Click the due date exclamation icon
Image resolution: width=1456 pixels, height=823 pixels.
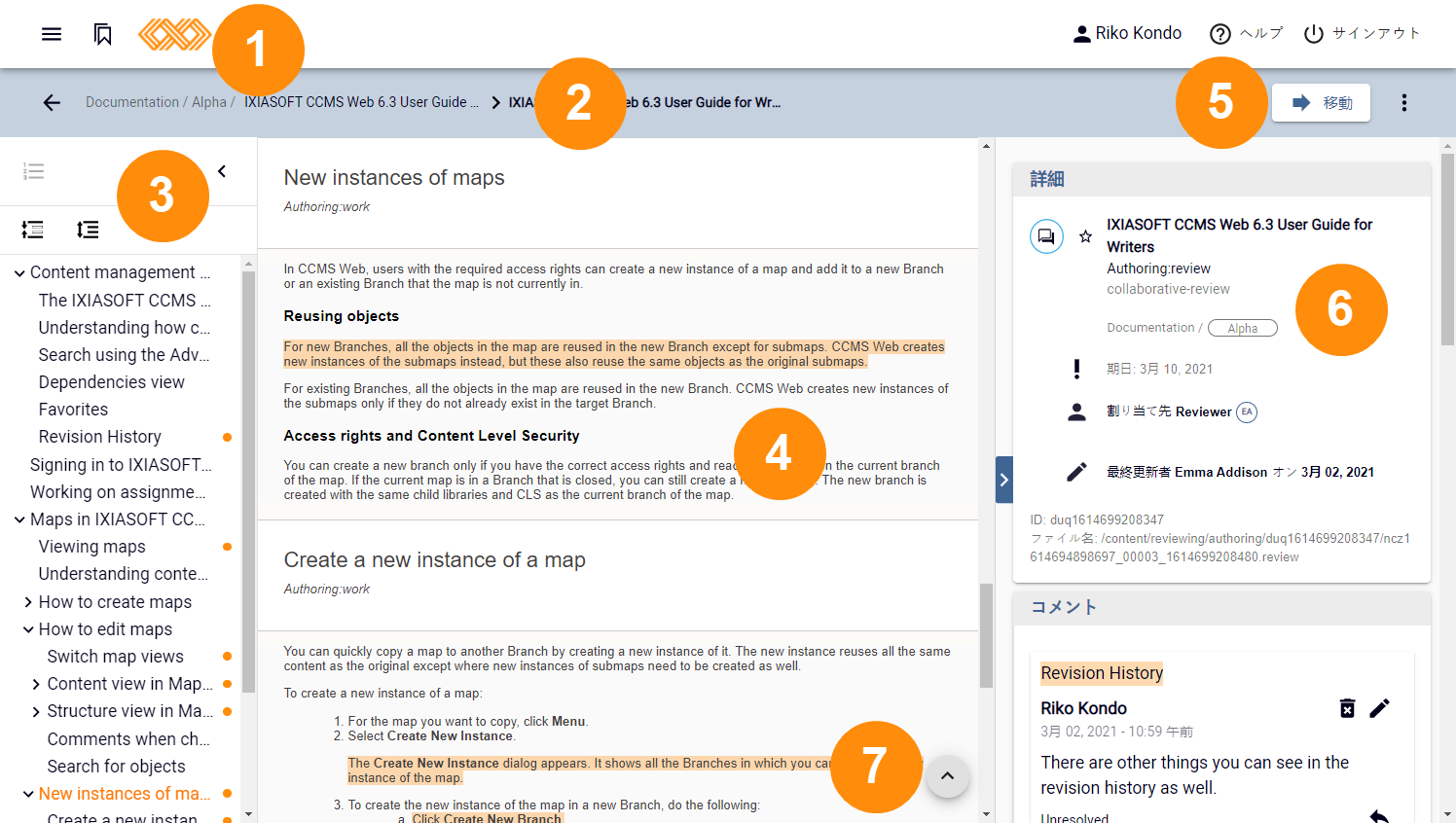click(x=1076, y=369)
